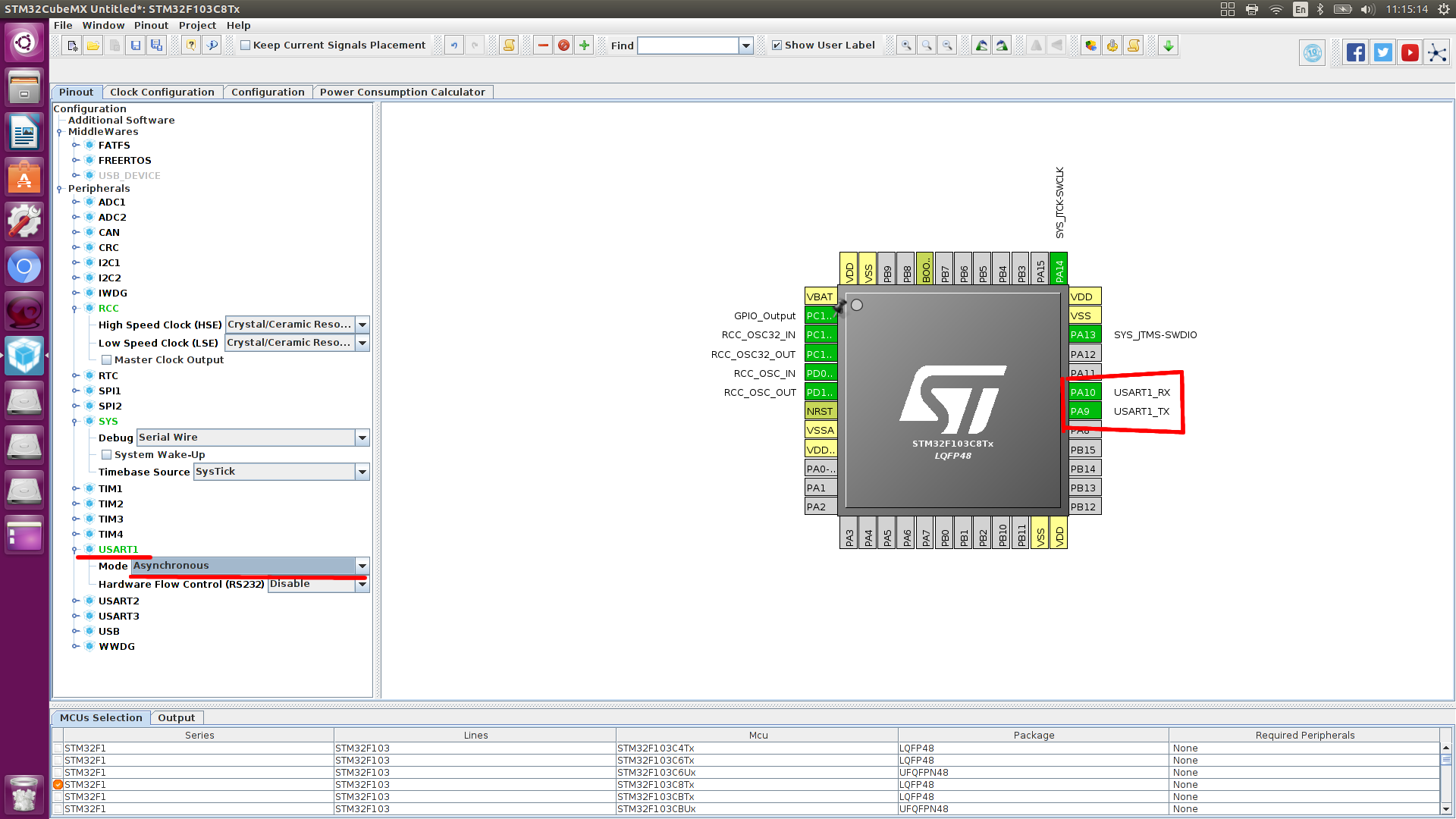Click pin PA10 on the chip
The image size is (1456, 819).
tap(1085, 392)
